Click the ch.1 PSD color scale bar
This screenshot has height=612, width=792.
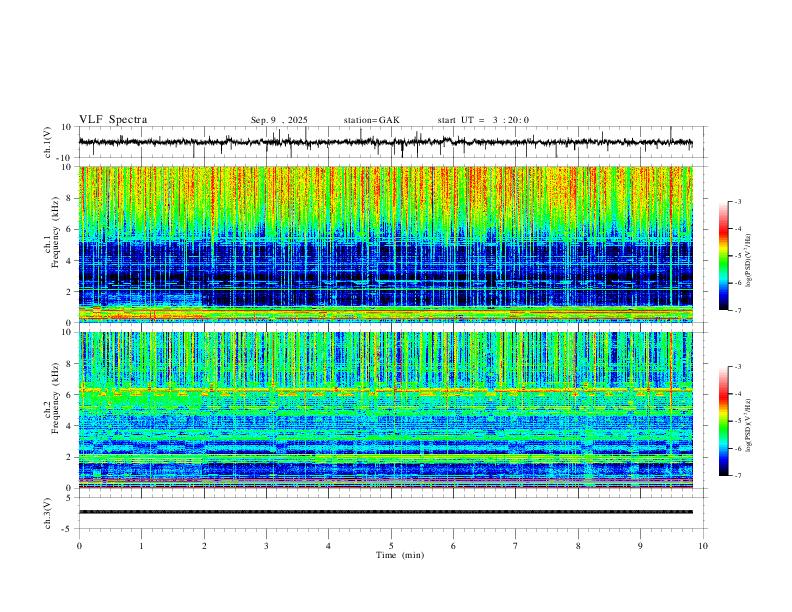(x=724, y=256)
